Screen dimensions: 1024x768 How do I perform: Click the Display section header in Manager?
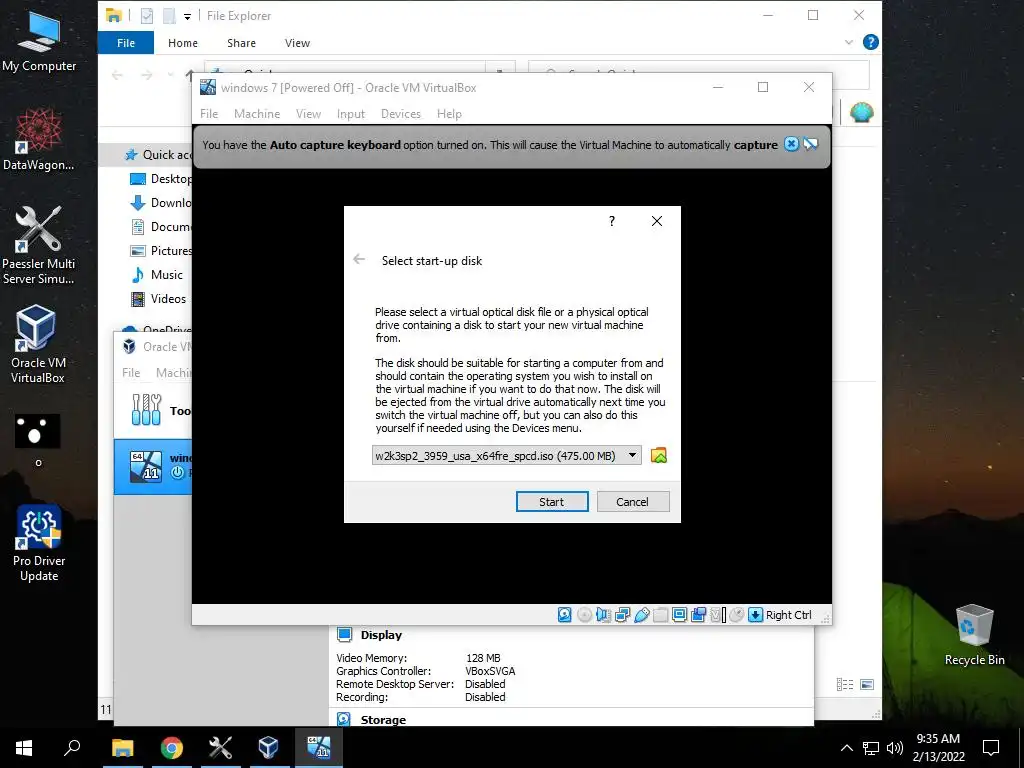pos(381,635)
